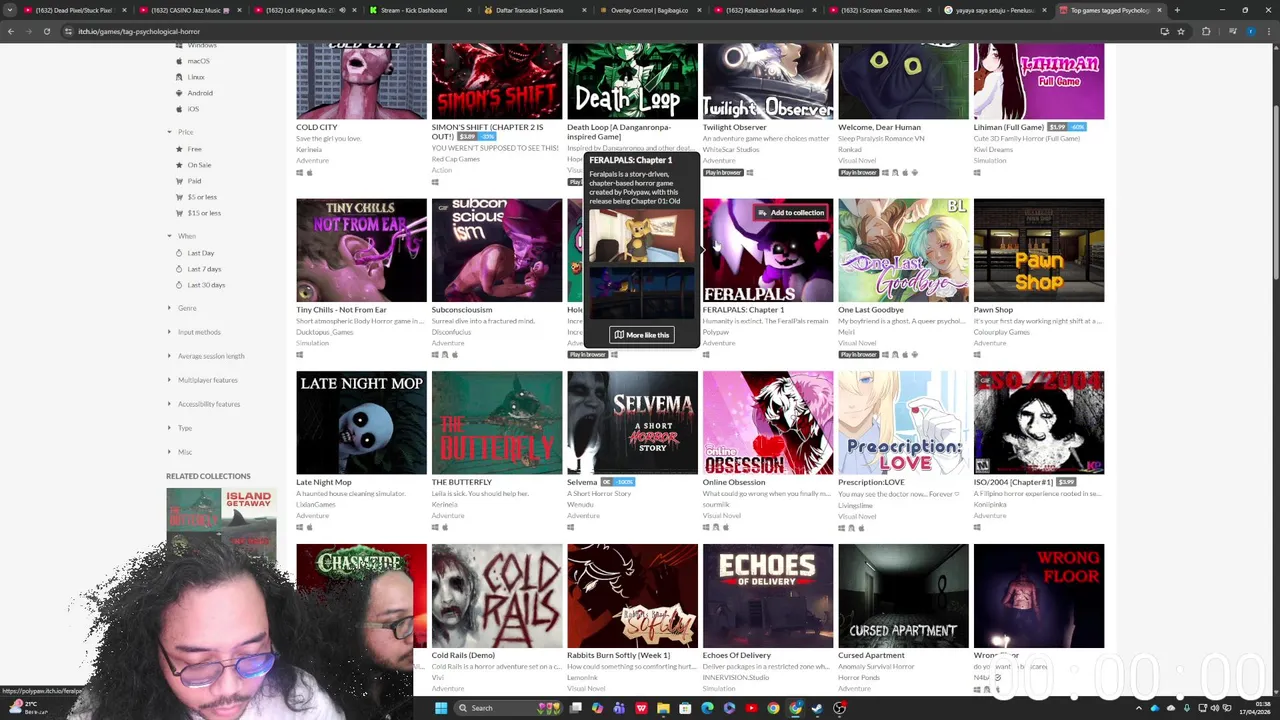1280x720 pixels.
Task: Expand Accessibility features filter
Action: pyautogui.click(x=204, y=404)
